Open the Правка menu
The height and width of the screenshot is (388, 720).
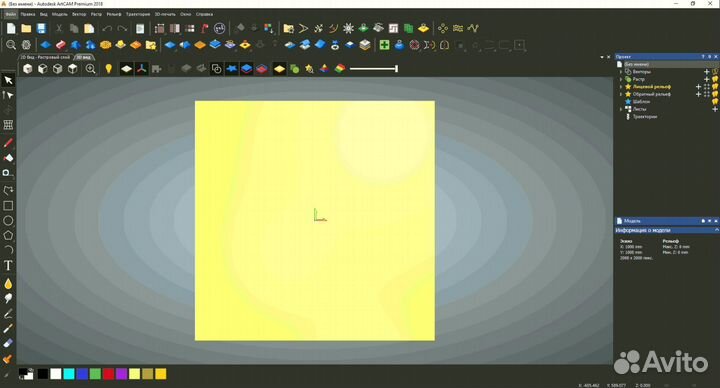[28, 14]
